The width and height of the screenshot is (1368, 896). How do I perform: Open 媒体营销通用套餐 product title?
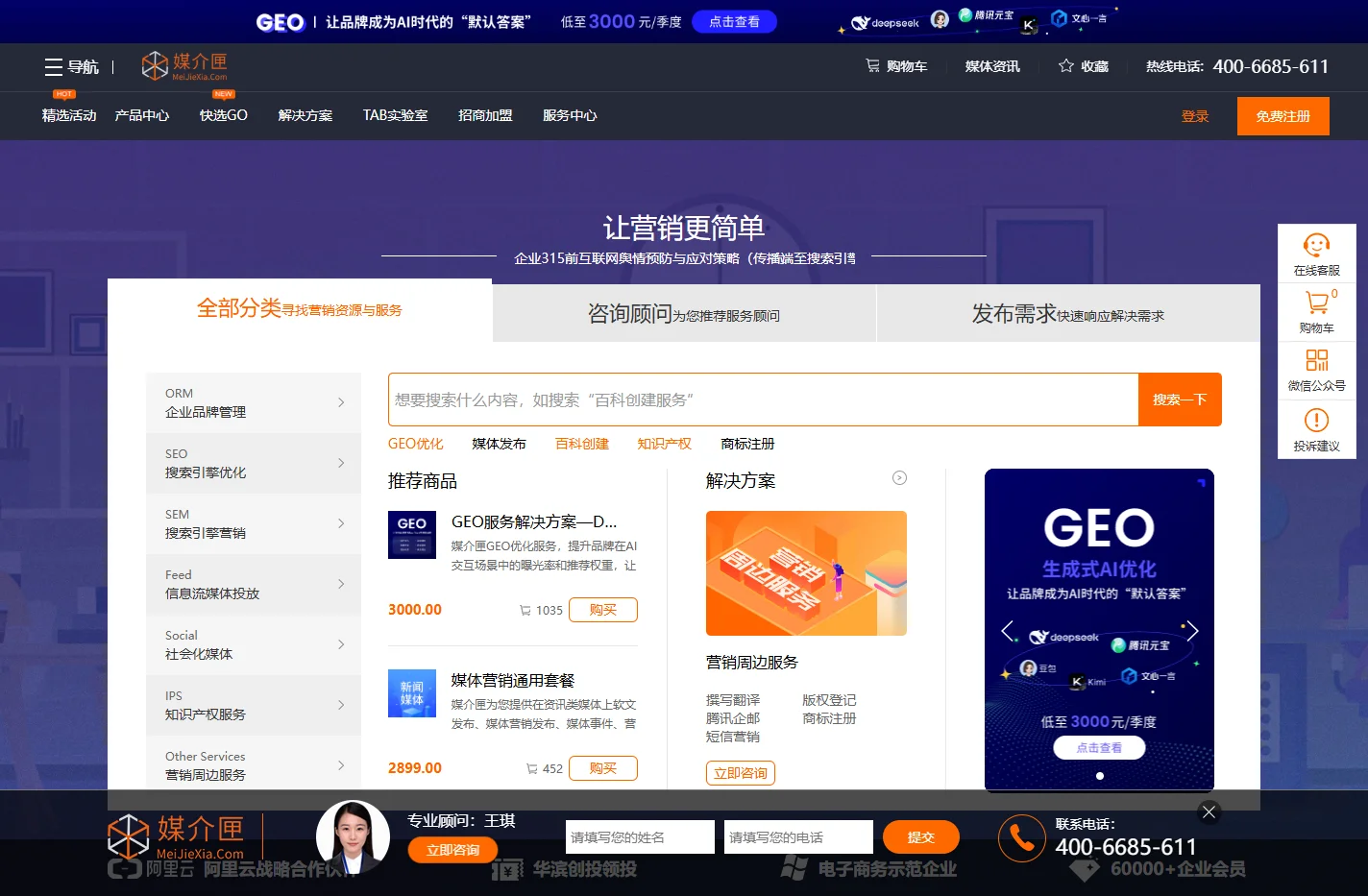tap(513, 680)
